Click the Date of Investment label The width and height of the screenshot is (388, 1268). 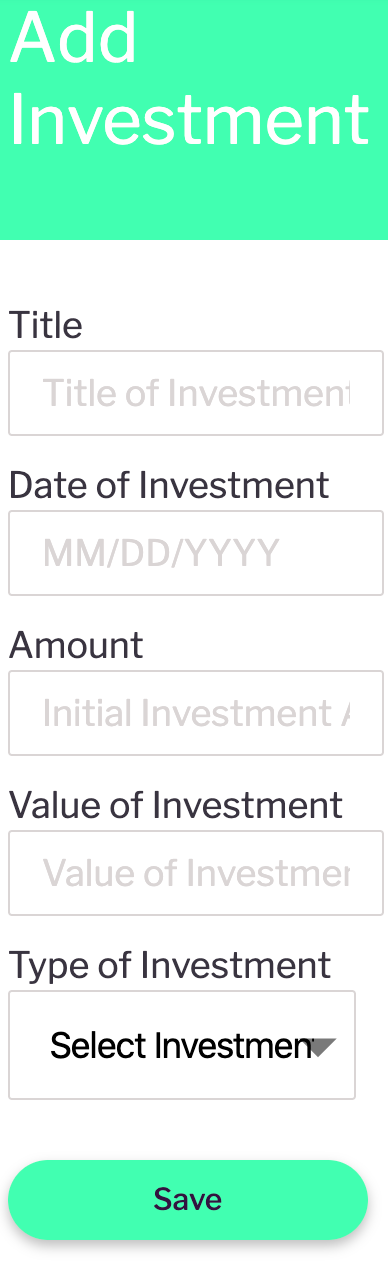[169, 485]
